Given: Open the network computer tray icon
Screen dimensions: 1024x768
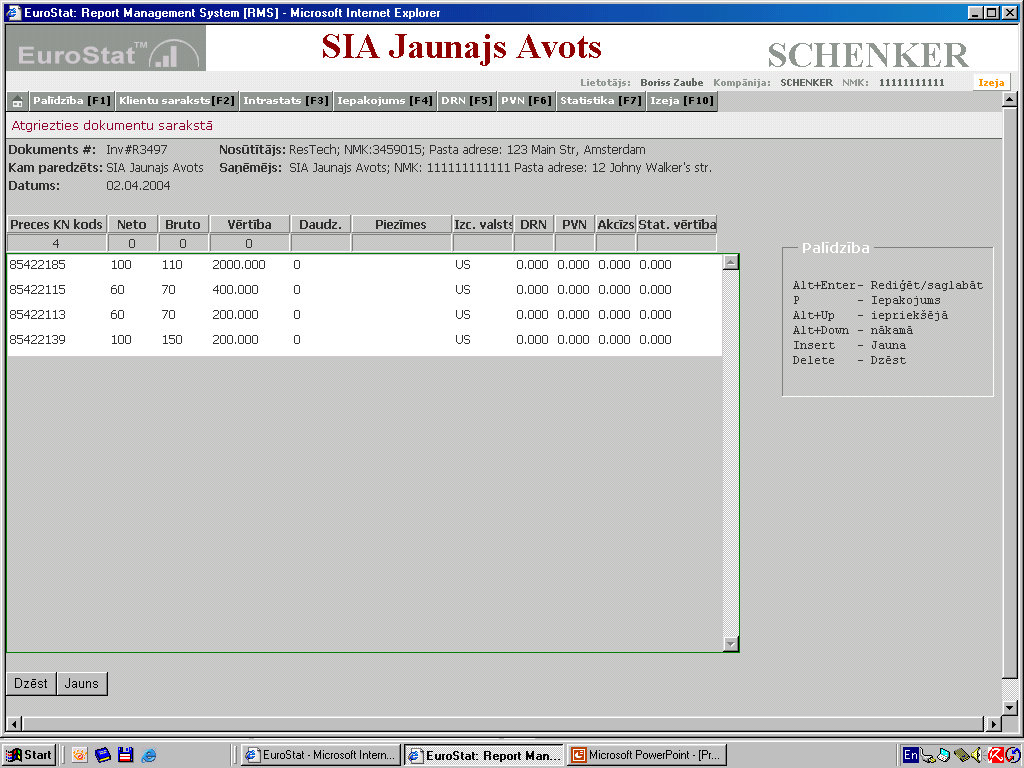Looking at the screenshot, I should click(943, 756).
